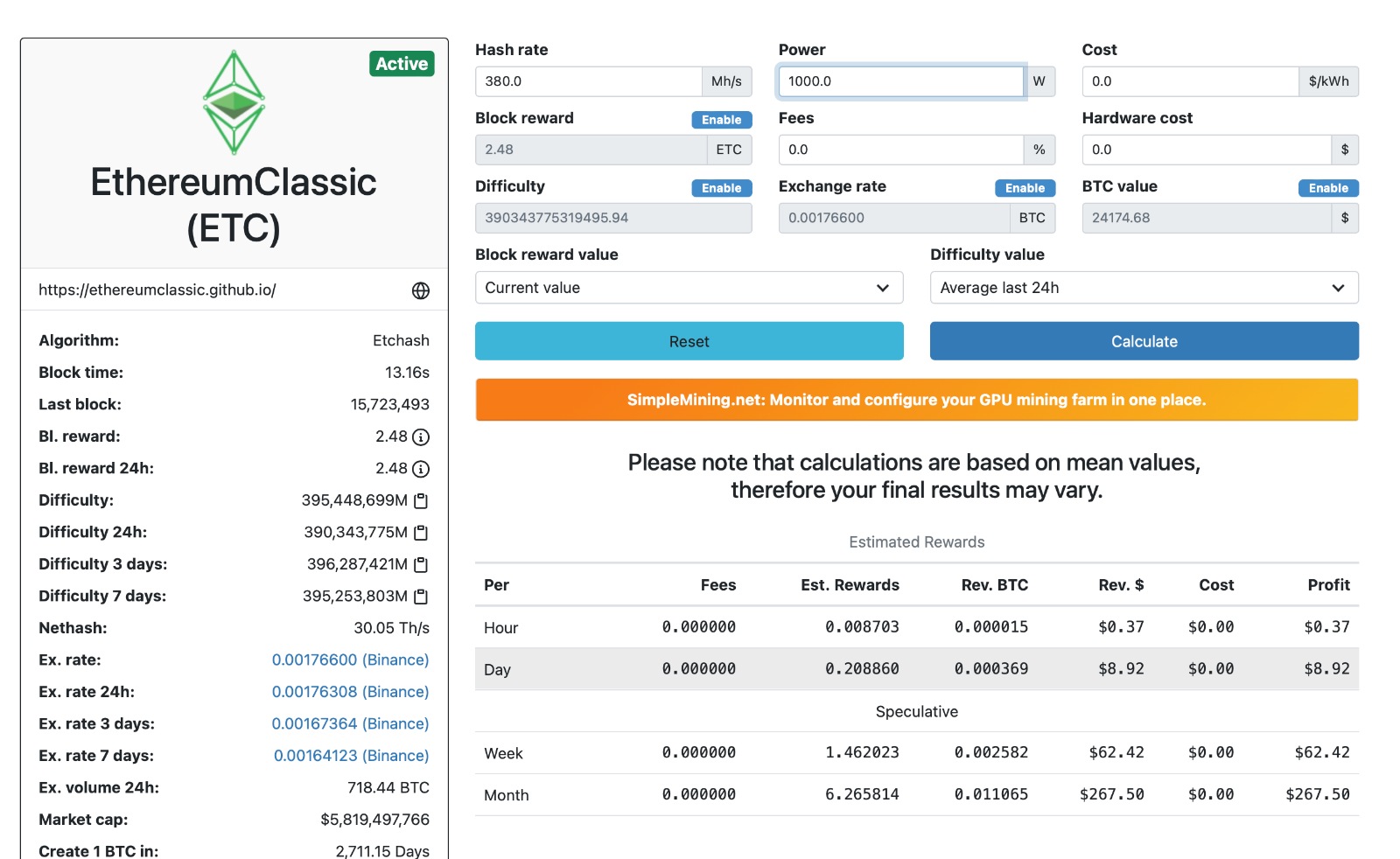Viewport: 1400px width, 859px height.
Task: Click the Estimated Rewards caption
Action: click(x=917, y=542)
